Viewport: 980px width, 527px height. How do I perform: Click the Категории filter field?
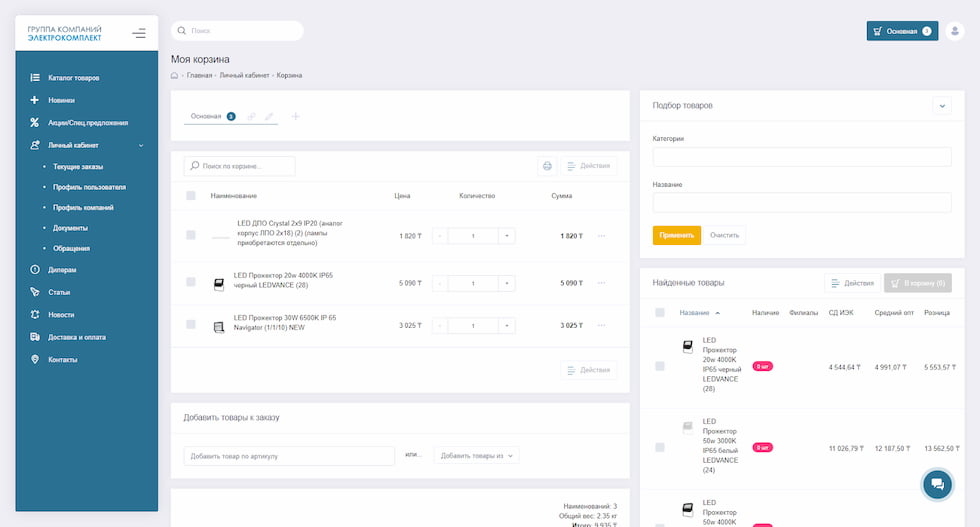pos(802,156)
